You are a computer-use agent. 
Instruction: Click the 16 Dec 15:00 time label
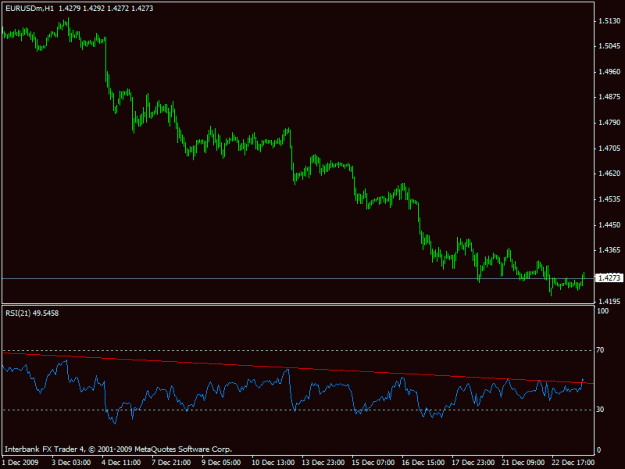423,462
